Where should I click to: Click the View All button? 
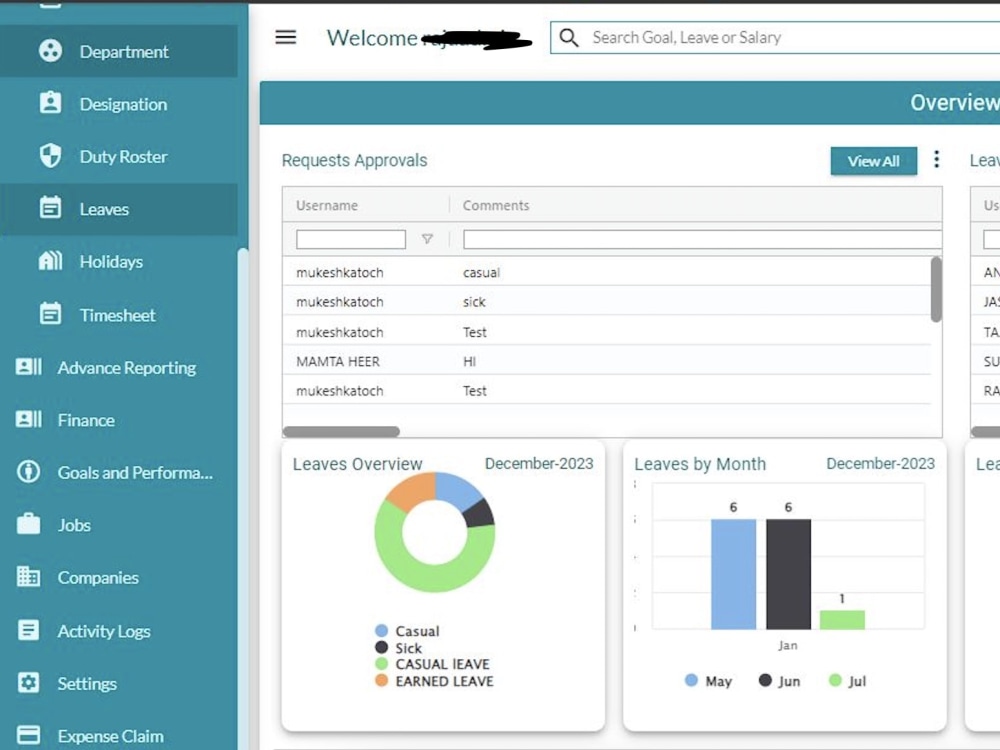coord(873,161)
